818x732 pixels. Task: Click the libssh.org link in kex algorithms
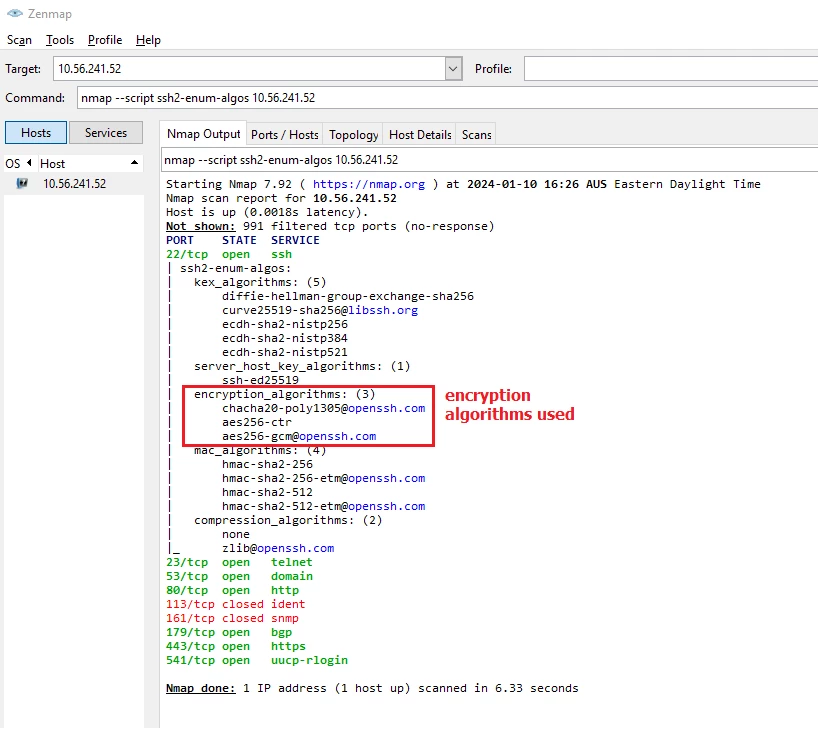[383, 310]
